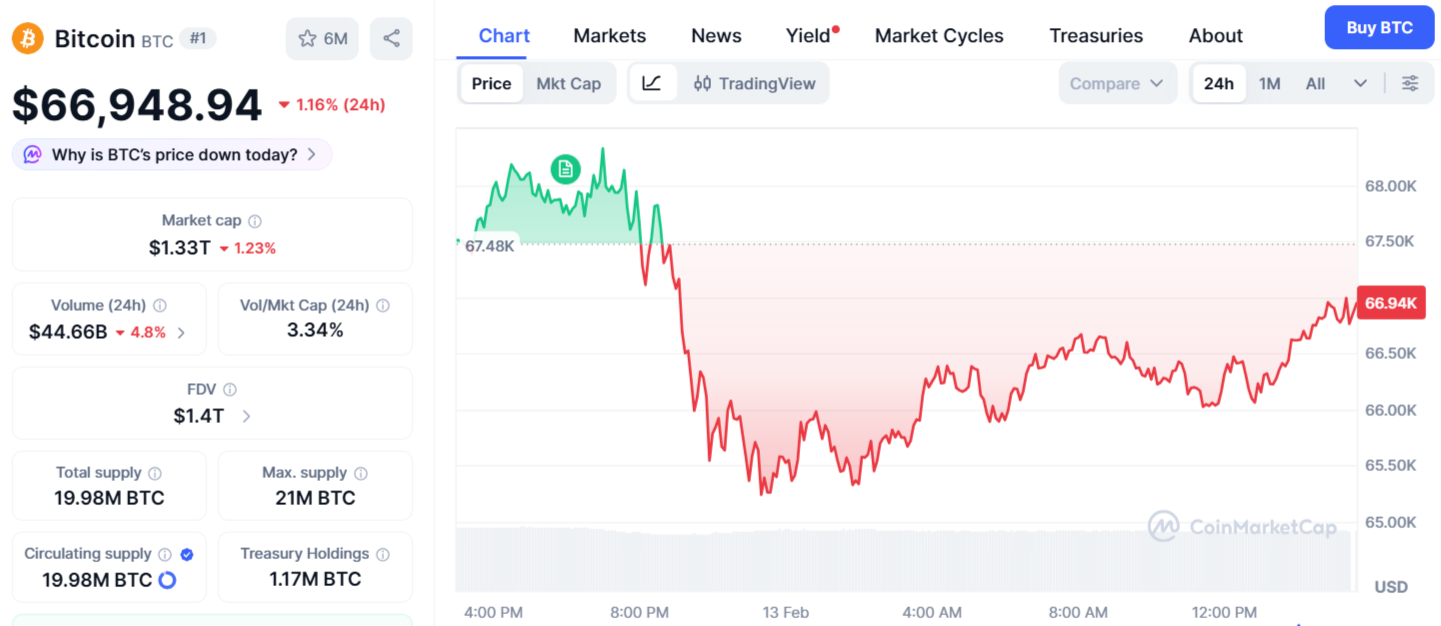Click the Buy BTC button

click(x=1379, y=28)
